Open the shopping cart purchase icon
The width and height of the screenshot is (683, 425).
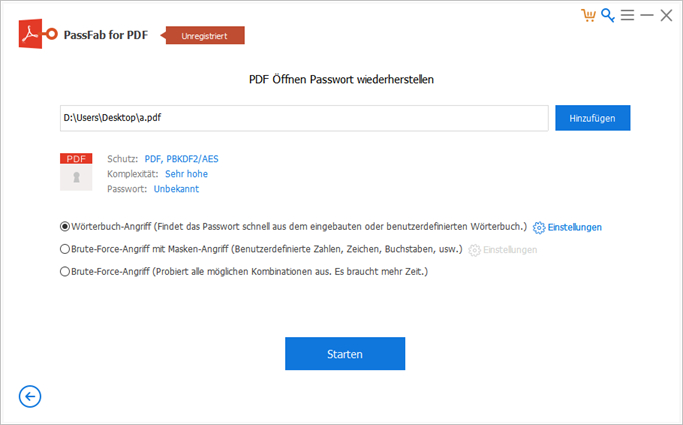(588, 16)
